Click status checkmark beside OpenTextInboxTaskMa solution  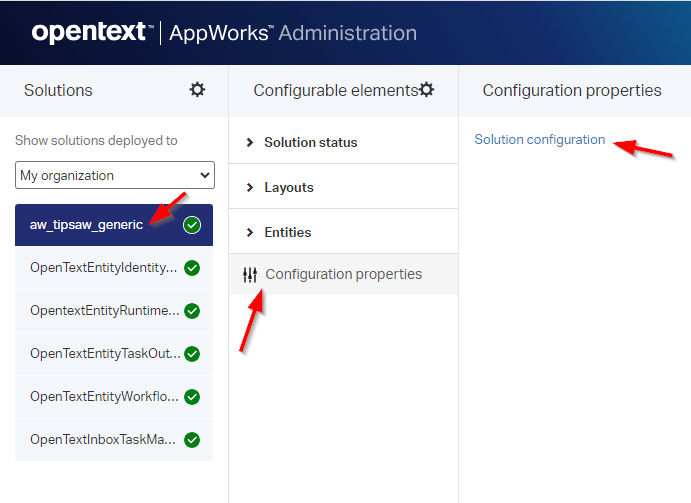coord(192,440)
